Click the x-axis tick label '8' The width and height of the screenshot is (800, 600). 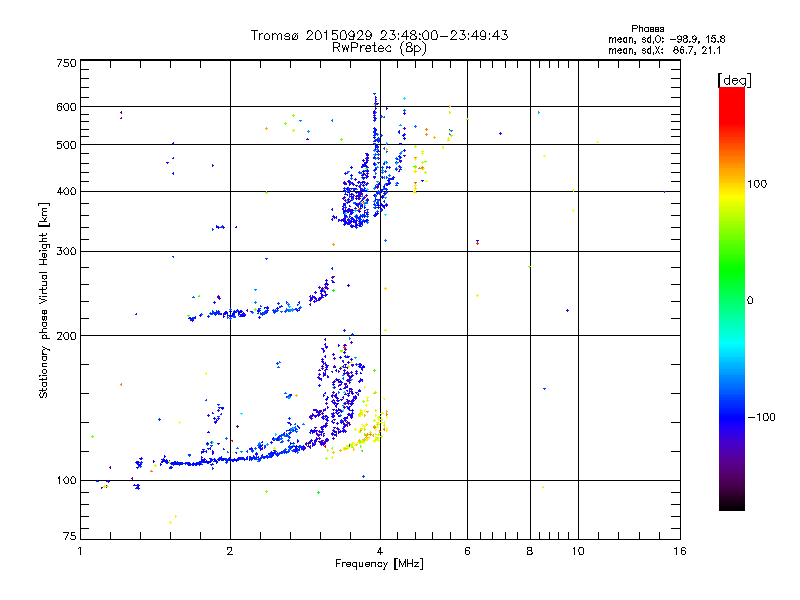click(530, 551)
